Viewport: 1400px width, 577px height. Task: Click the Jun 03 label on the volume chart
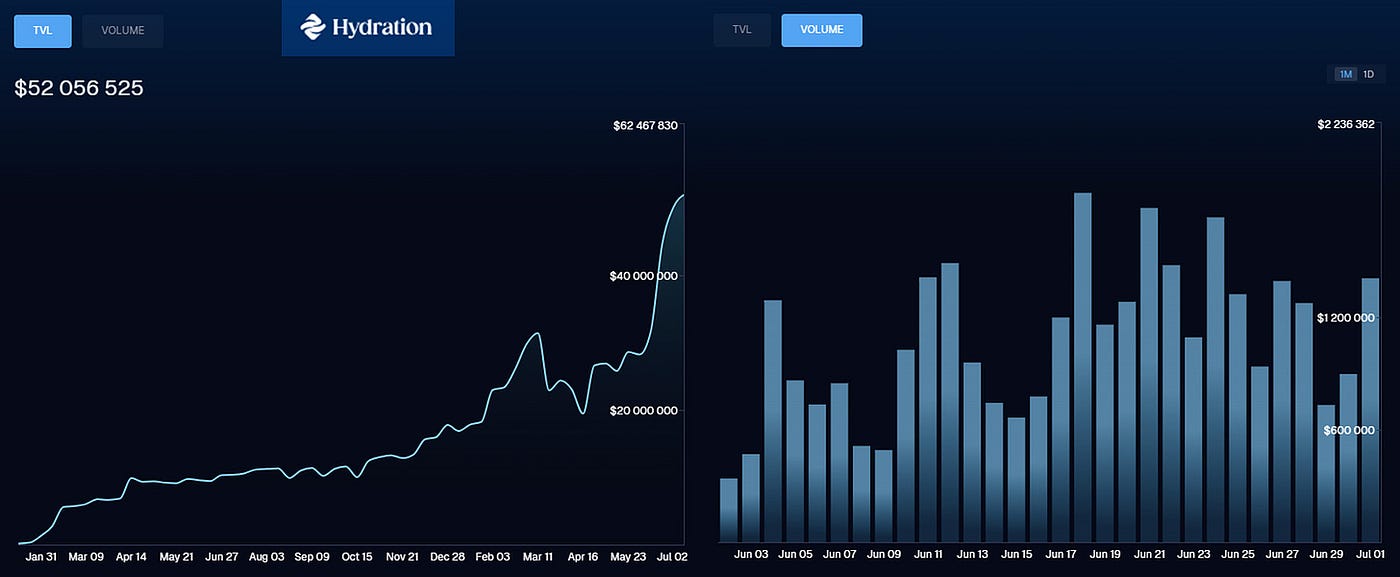point(751,553)
